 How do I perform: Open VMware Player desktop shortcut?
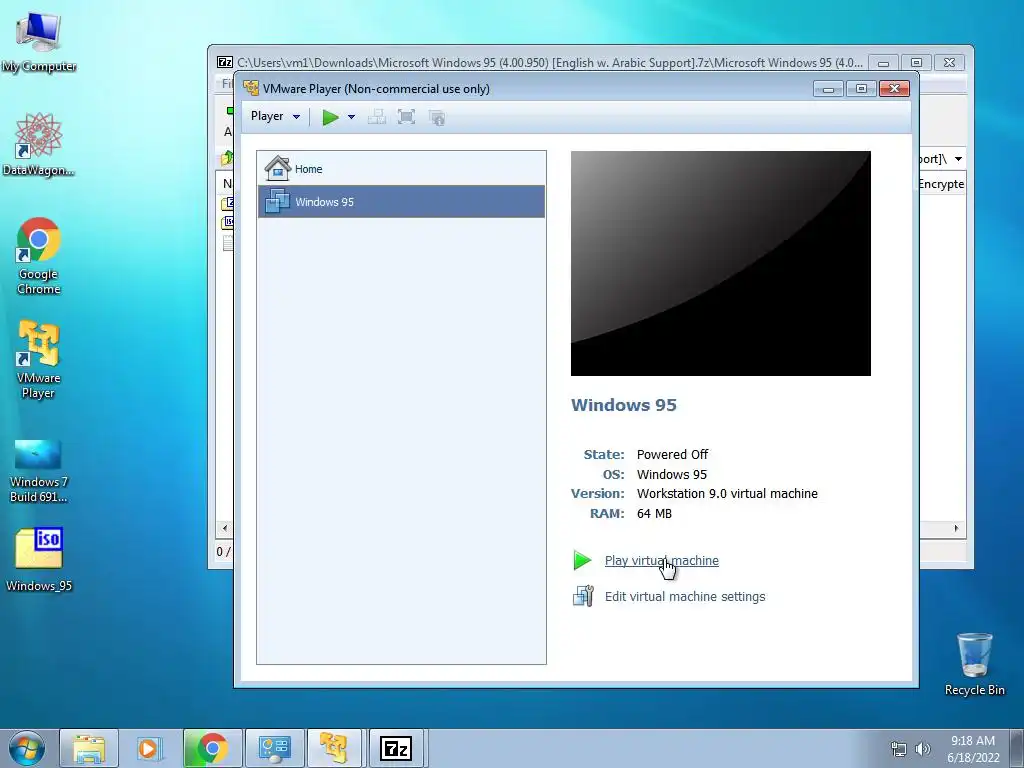[39, 359]
